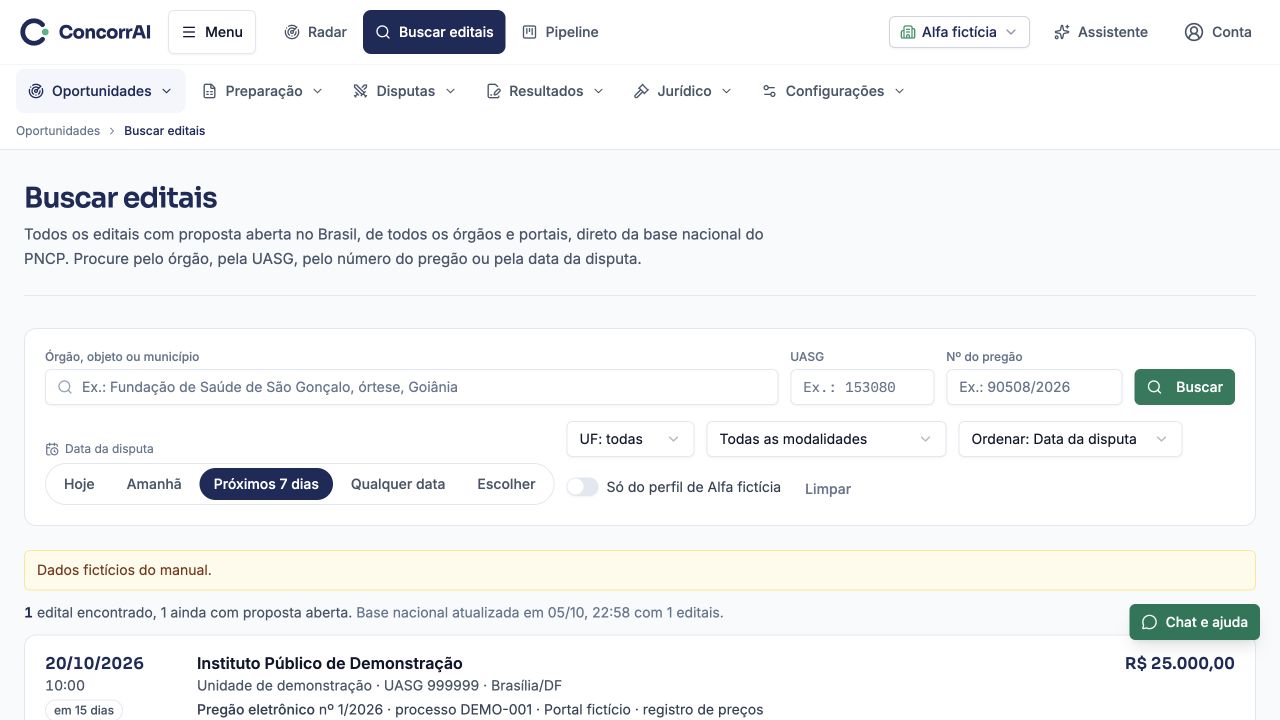
Task: Open the Instituto Público de Demonstração result
Action: (330, 663)
